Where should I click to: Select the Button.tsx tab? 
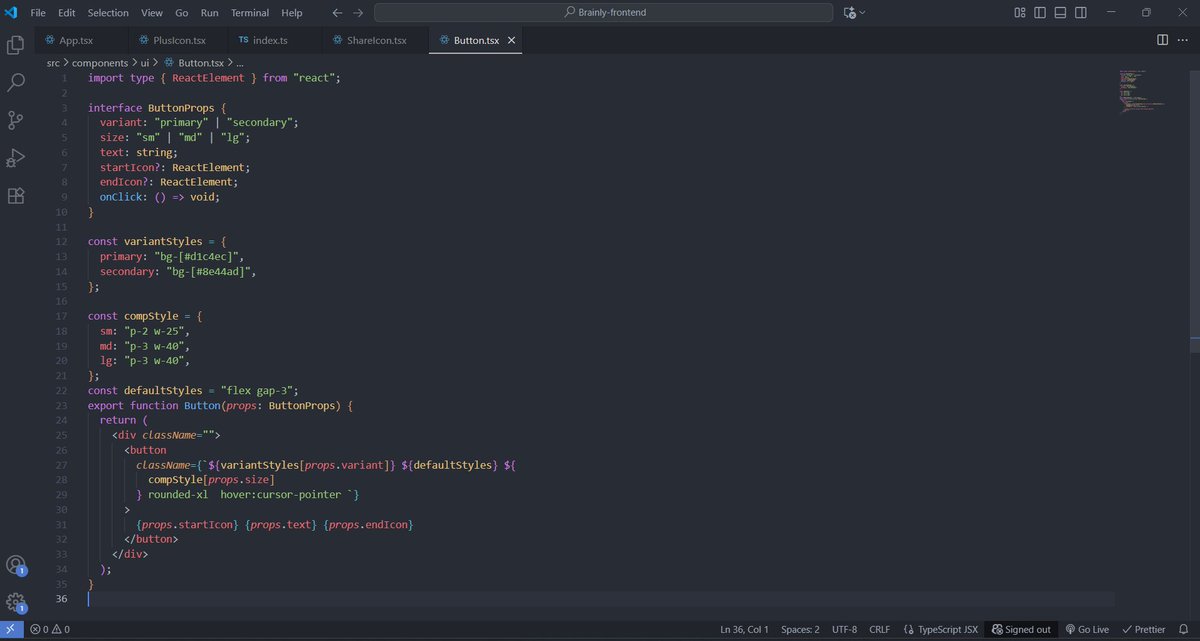coord(476,40)
